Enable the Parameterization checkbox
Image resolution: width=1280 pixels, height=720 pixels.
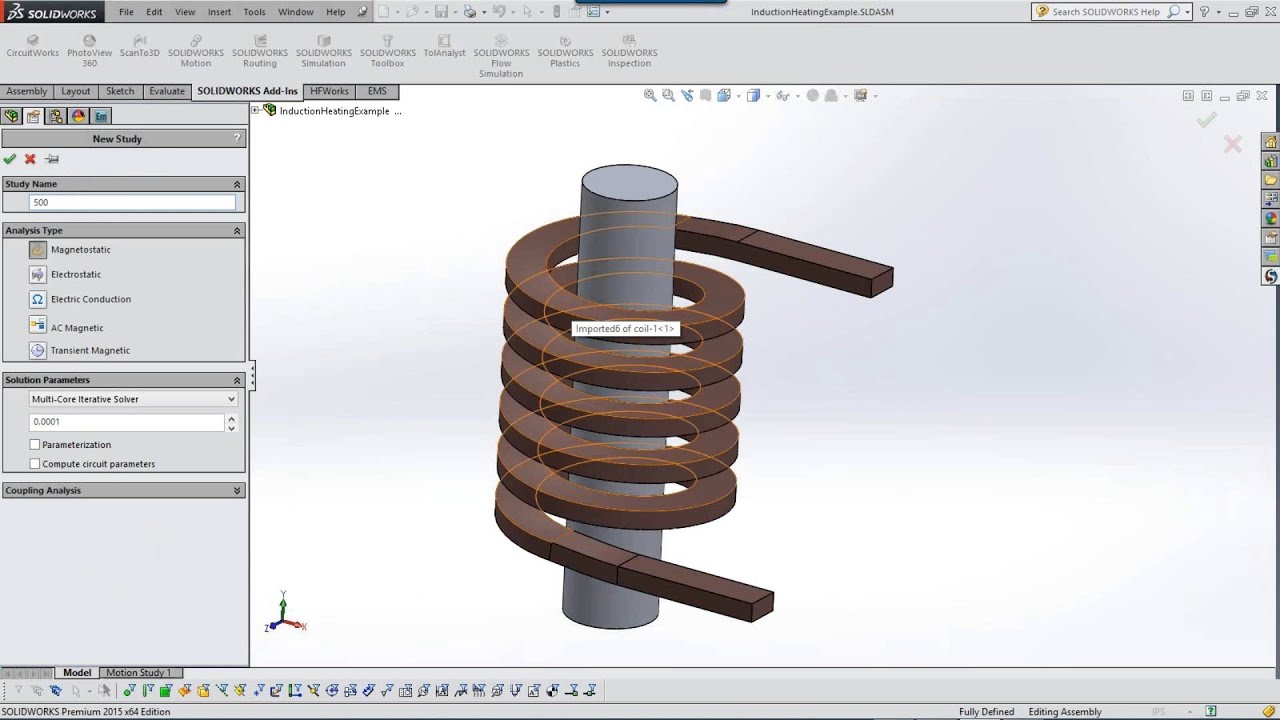[x=35, y=444]
